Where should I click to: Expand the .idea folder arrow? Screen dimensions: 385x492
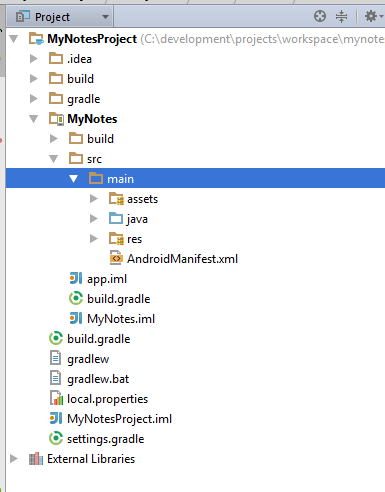[34, 59]
